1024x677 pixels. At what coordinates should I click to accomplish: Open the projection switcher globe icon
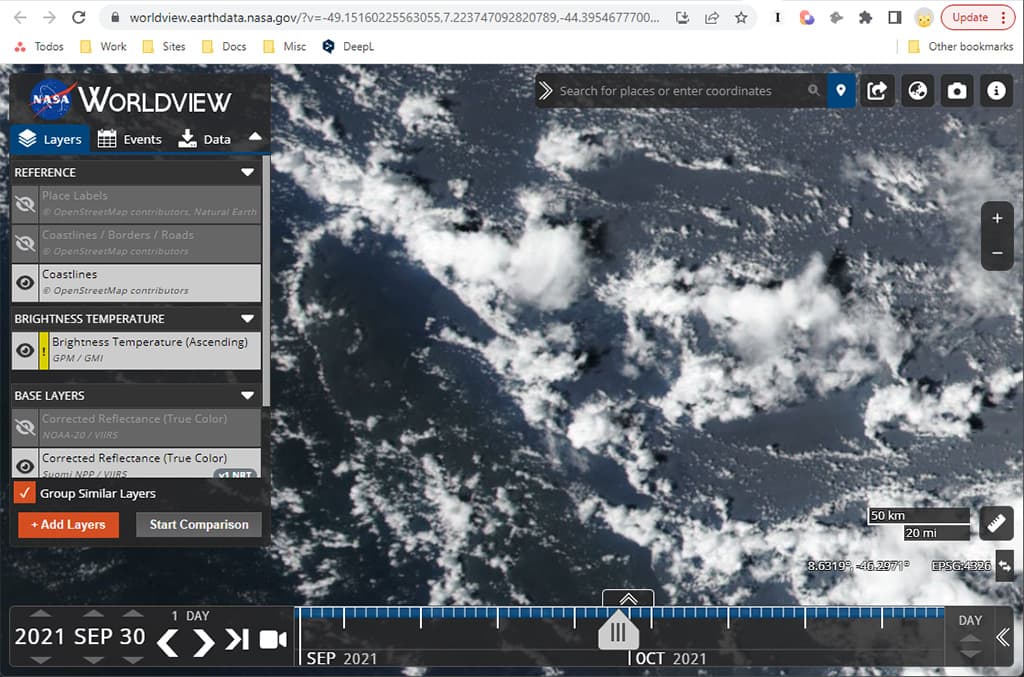point(917,90)
